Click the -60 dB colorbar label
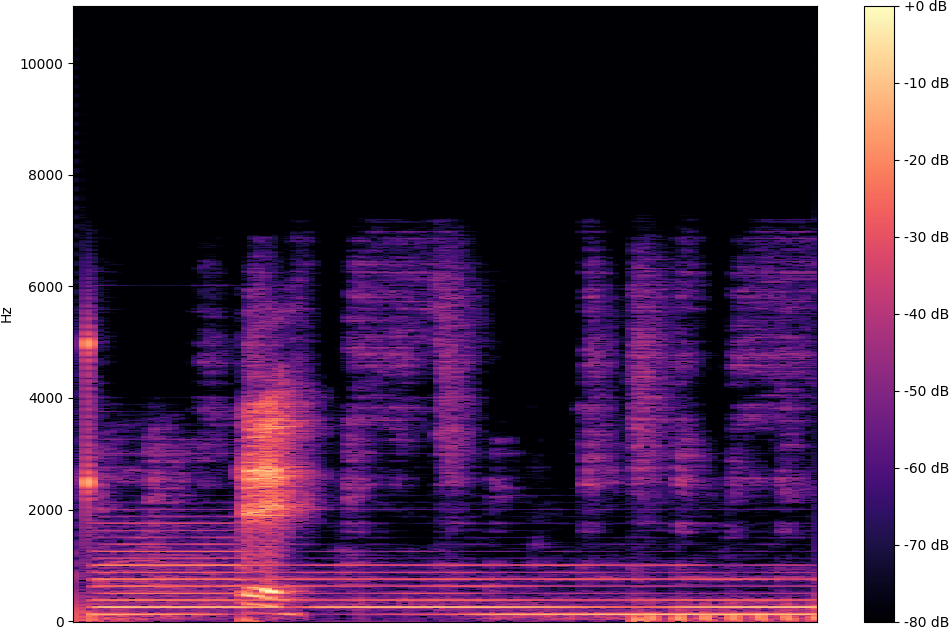 (x=926, y=468)
